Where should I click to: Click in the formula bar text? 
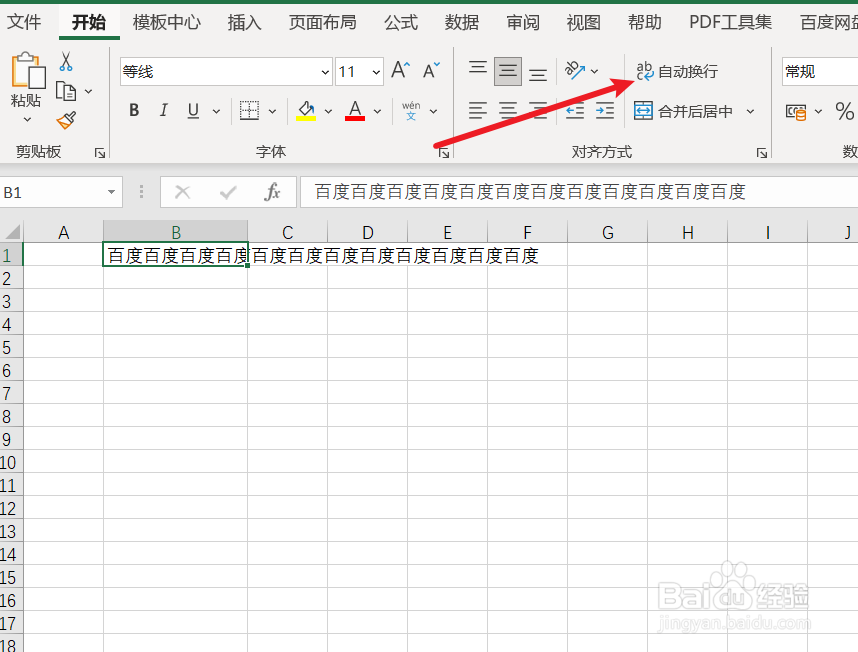coord(530,192)
